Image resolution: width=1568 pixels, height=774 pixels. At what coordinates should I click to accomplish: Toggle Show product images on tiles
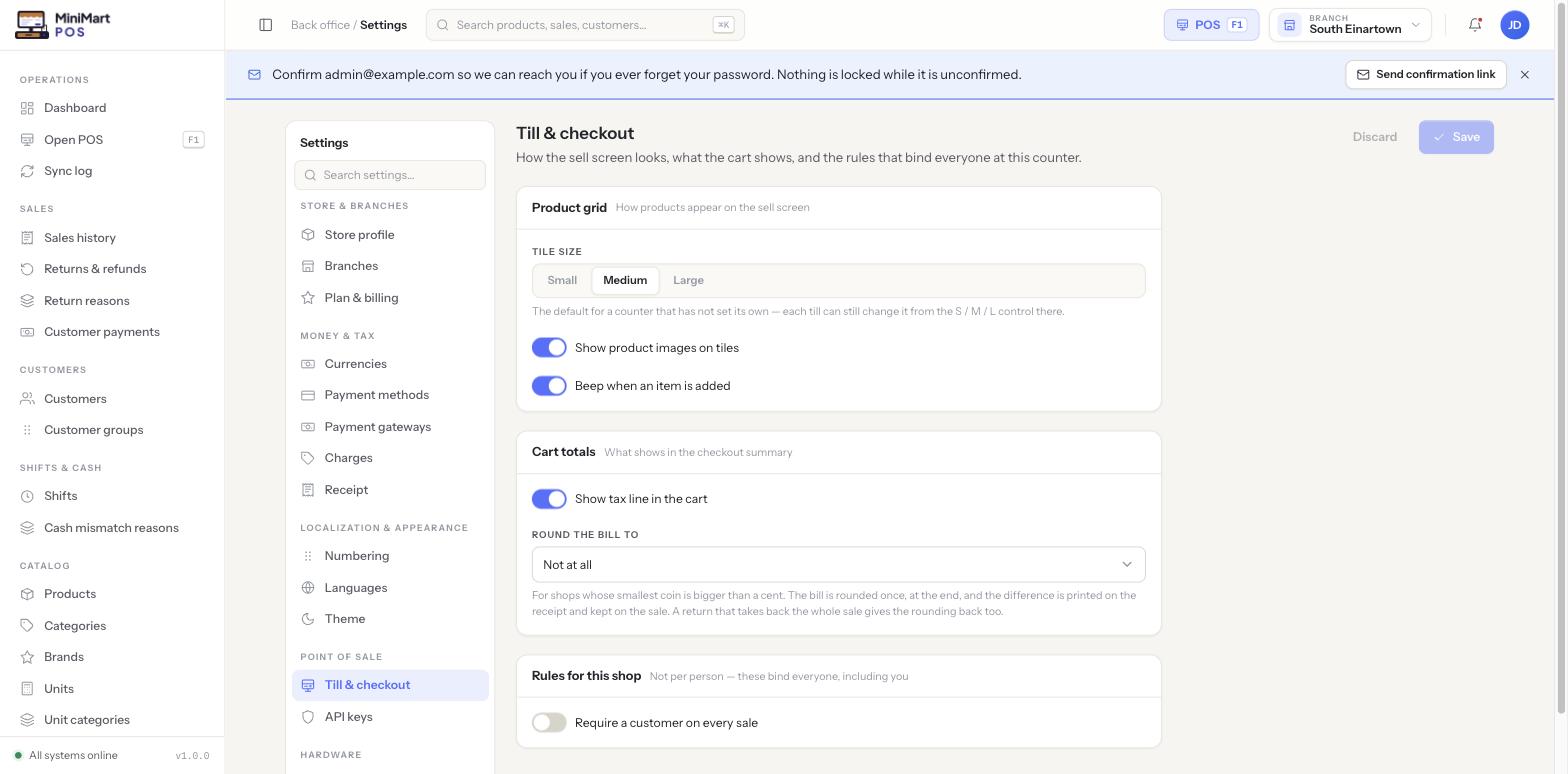[x=549, y=348]
